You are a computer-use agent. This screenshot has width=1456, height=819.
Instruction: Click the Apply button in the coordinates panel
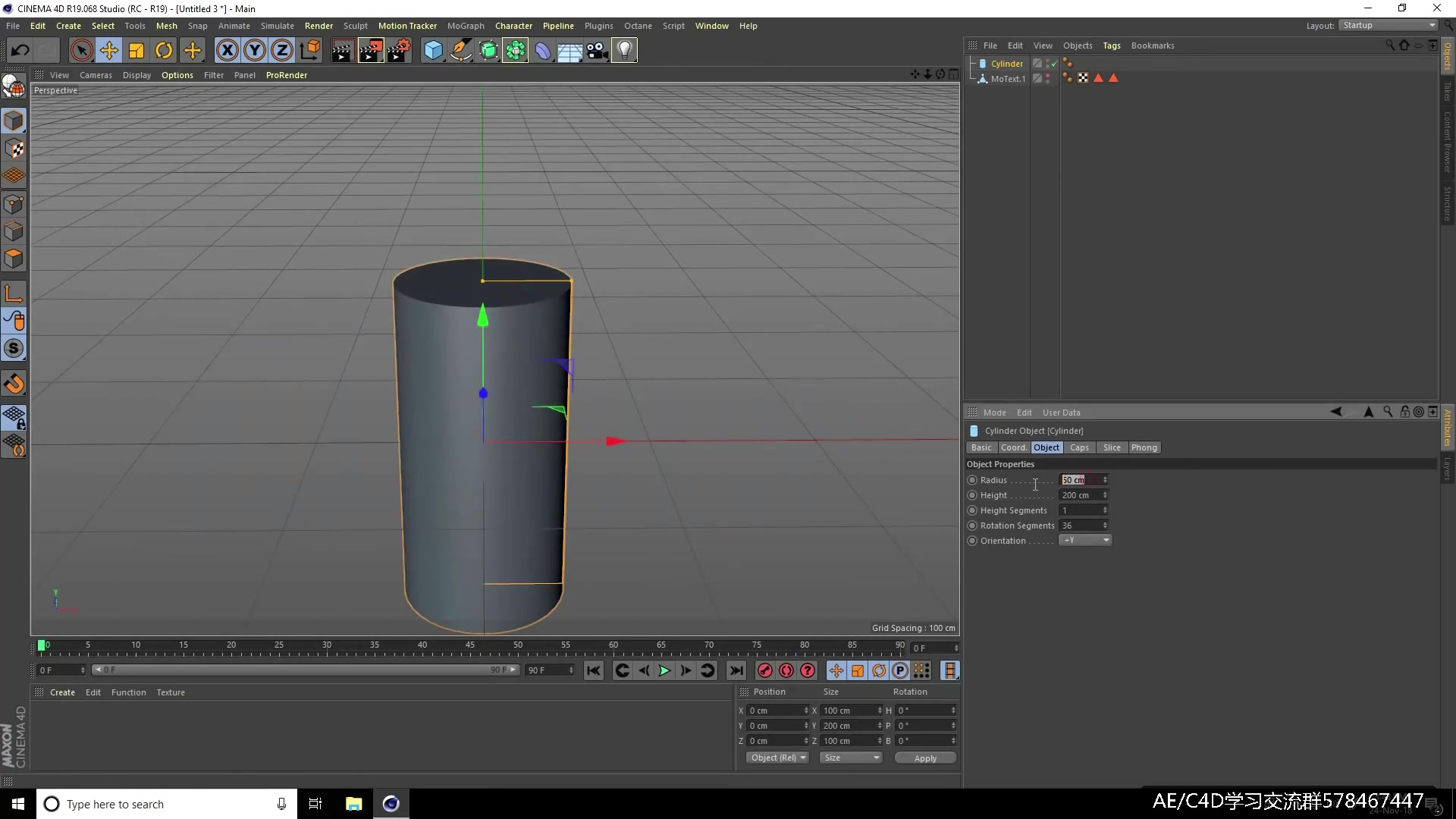click(x=925, y=758)
